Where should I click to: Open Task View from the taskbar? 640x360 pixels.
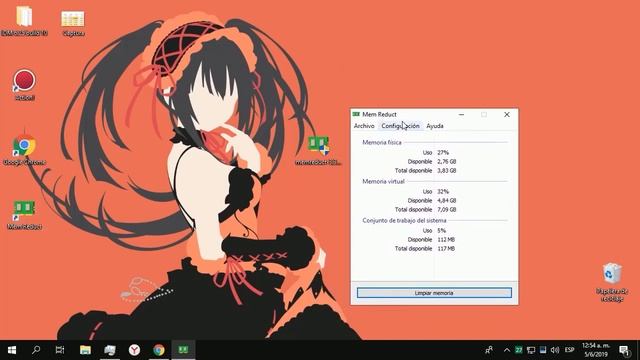point(60,350)
